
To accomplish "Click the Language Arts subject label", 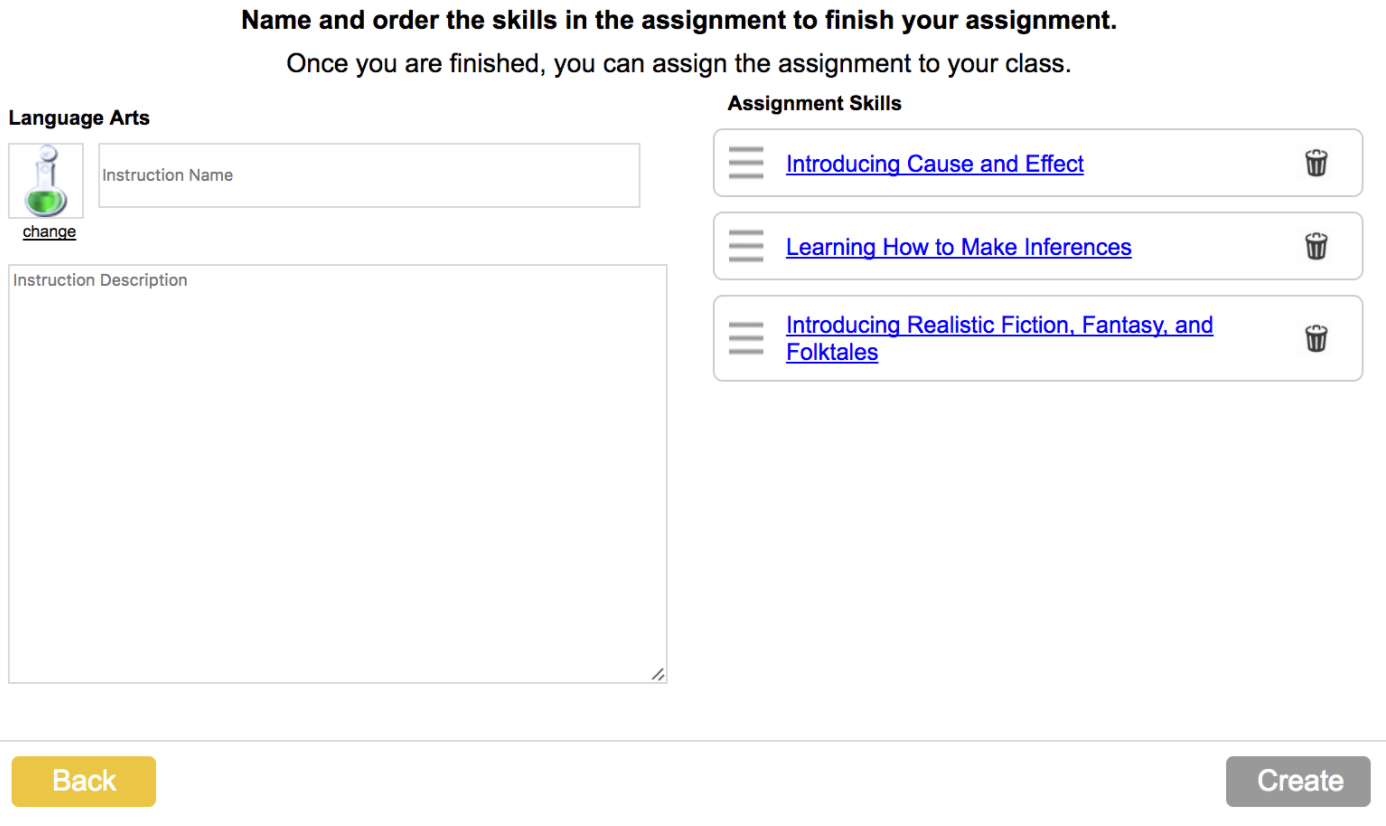I will click(79, 118).
